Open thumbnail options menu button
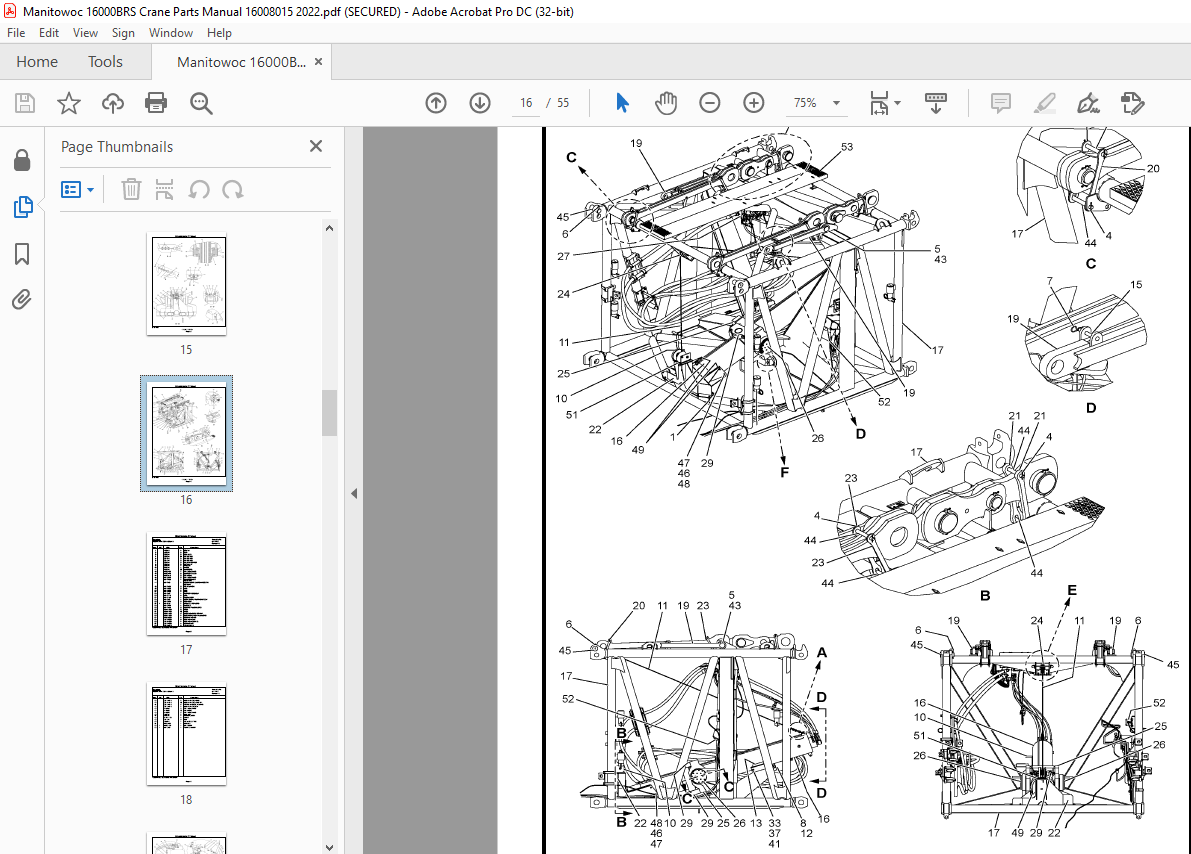The image size is (1191, 854). point(77,189)
